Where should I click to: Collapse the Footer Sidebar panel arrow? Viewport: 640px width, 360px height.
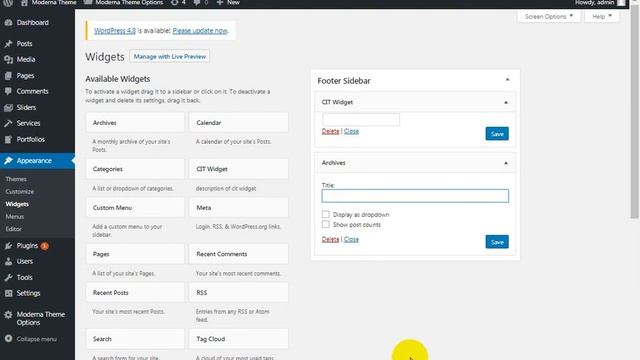(x=507, y=80)
